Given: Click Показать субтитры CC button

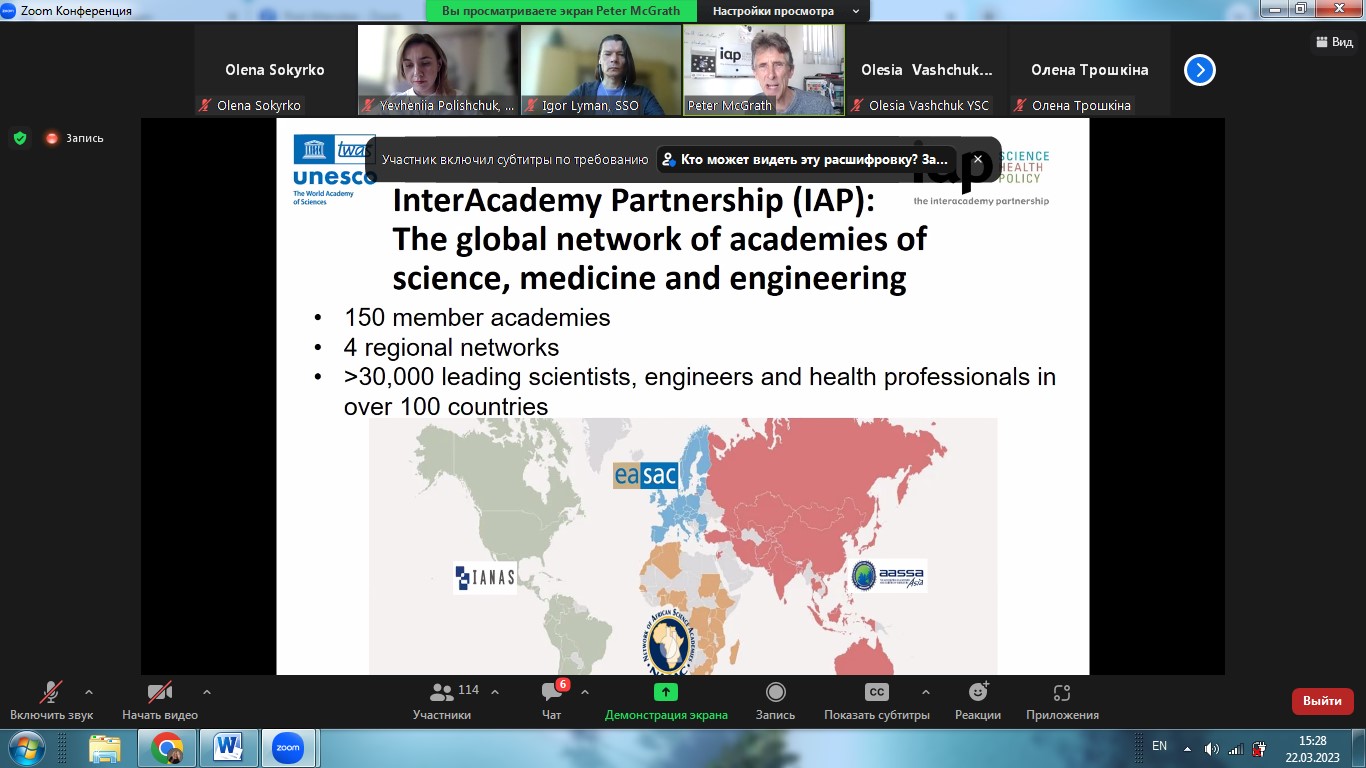Looking at the screenshot, I should pyautogui.click(x=877, y=700).
